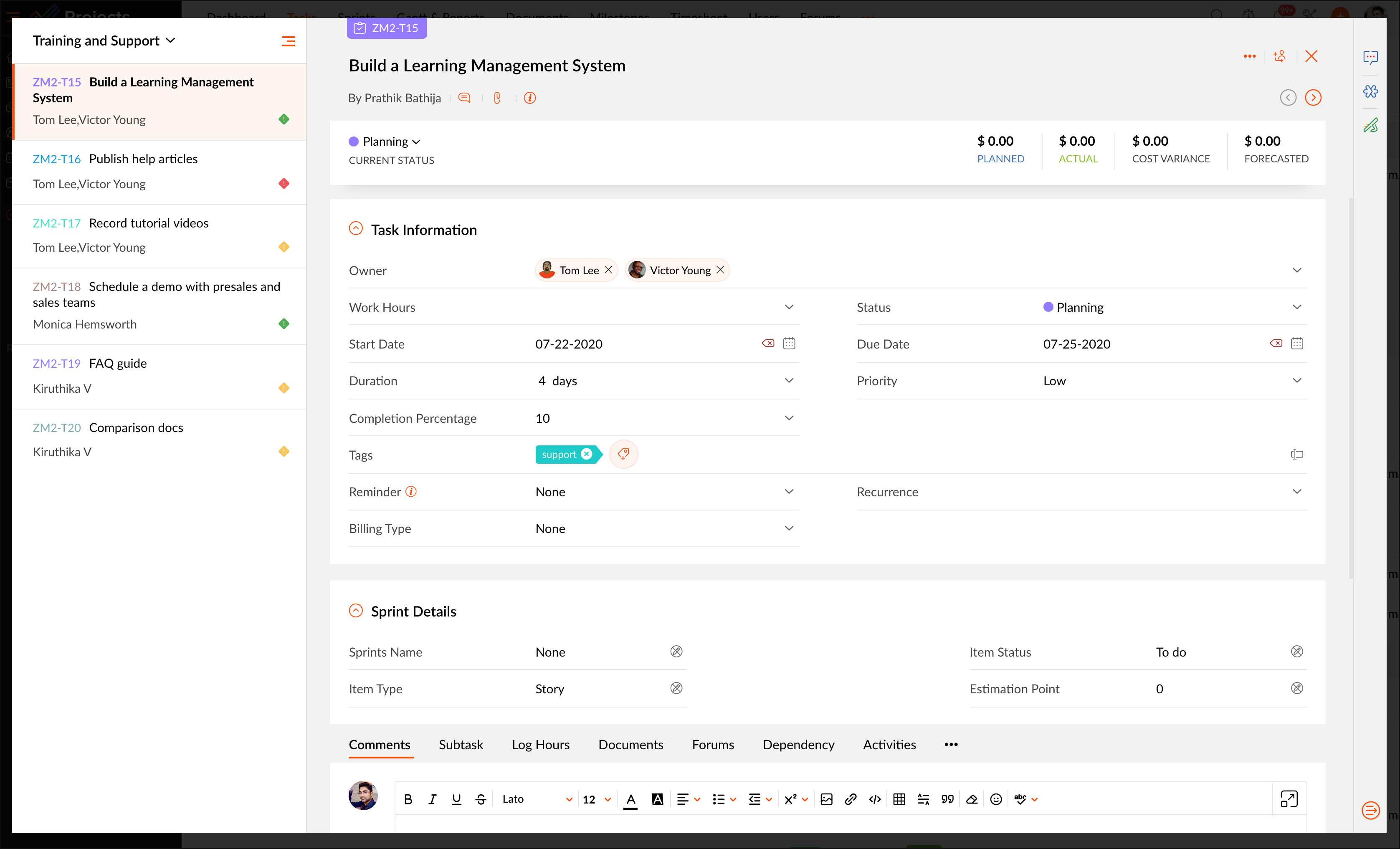Click the attachment paperclip icon under title

click(x=497, y=98)
